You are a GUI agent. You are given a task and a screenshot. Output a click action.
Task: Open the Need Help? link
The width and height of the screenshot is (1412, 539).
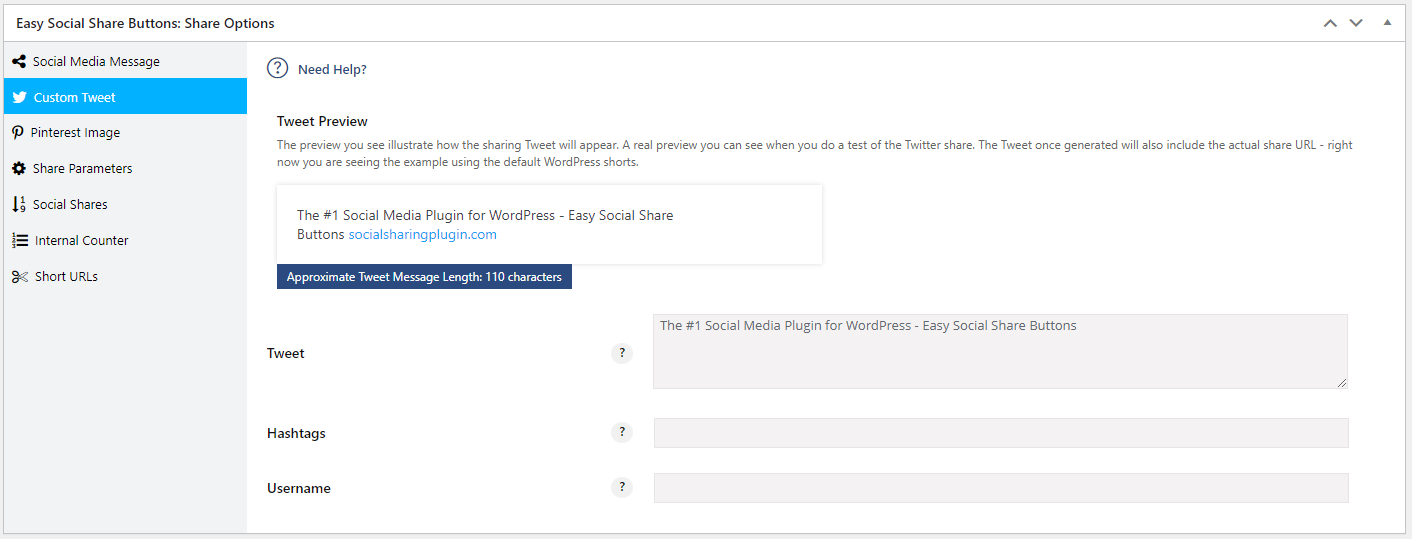click(332, 69)
